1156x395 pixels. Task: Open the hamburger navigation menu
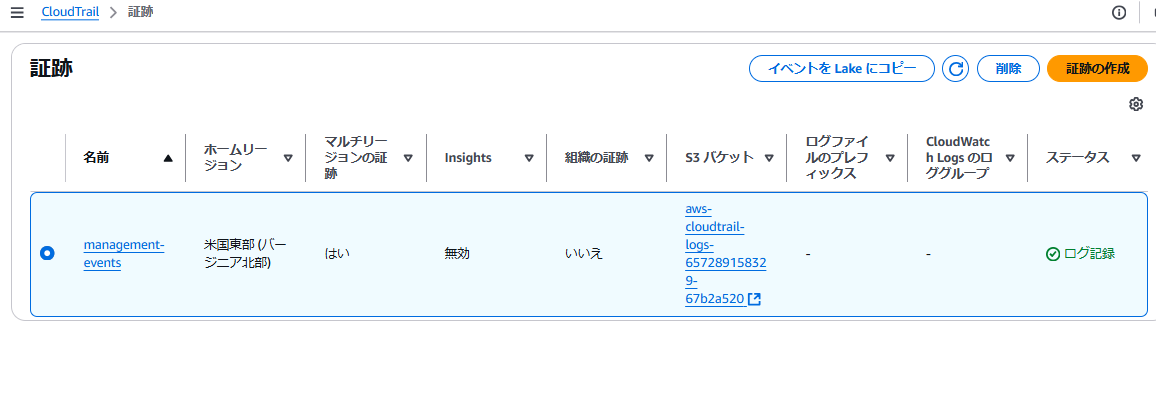tap(17, 13)
